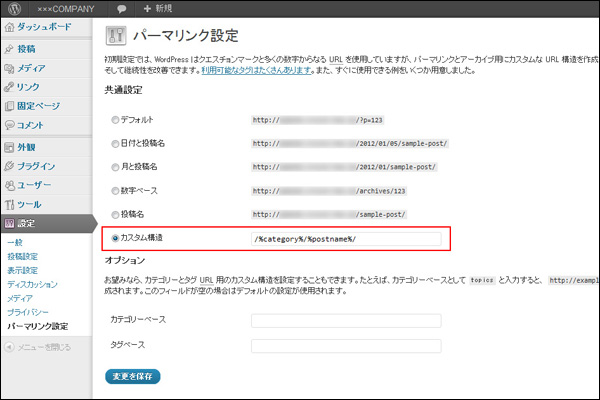The height and width of the screenshot is (400, 600).
Task: Select the デフォルト permalink radio button
Action: [115, 119]
